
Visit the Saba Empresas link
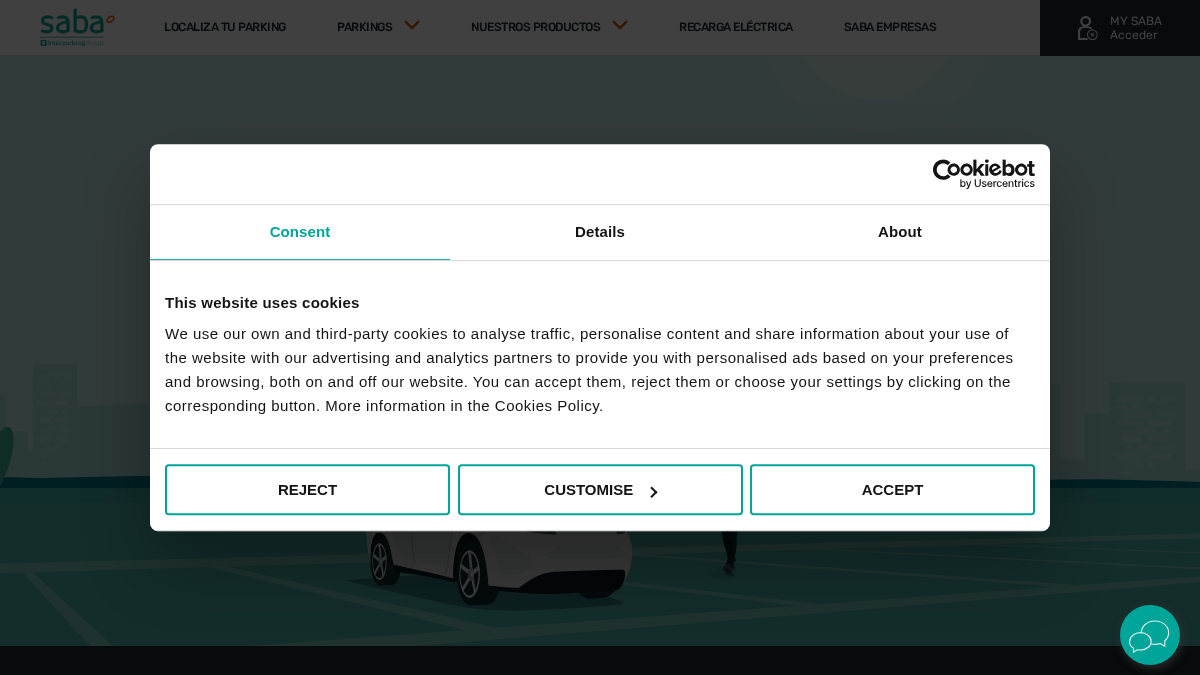click(890, 27)
